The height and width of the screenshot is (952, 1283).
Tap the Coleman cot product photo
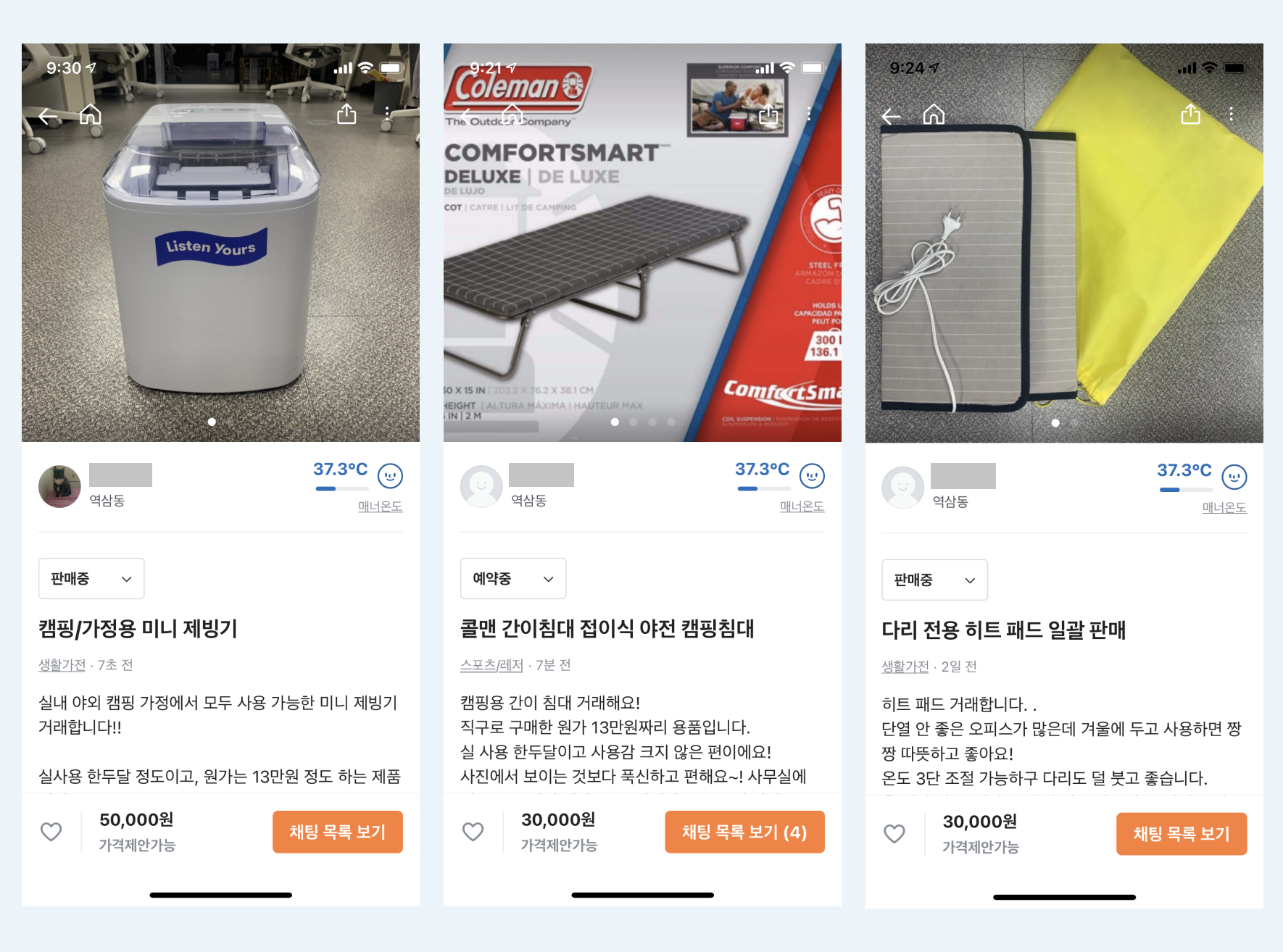(642, 243)
